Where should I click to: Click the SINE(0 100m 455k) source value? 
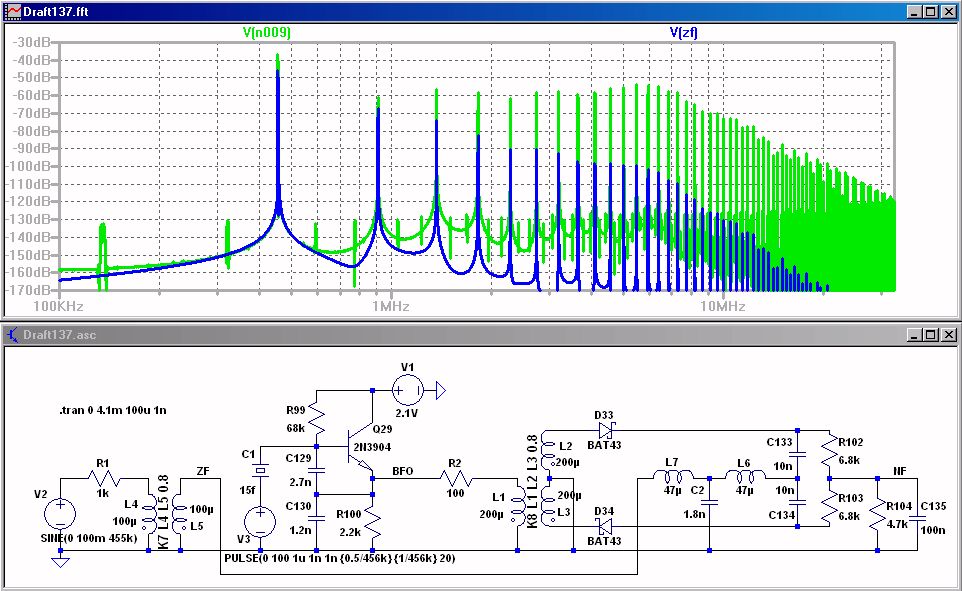89,538
